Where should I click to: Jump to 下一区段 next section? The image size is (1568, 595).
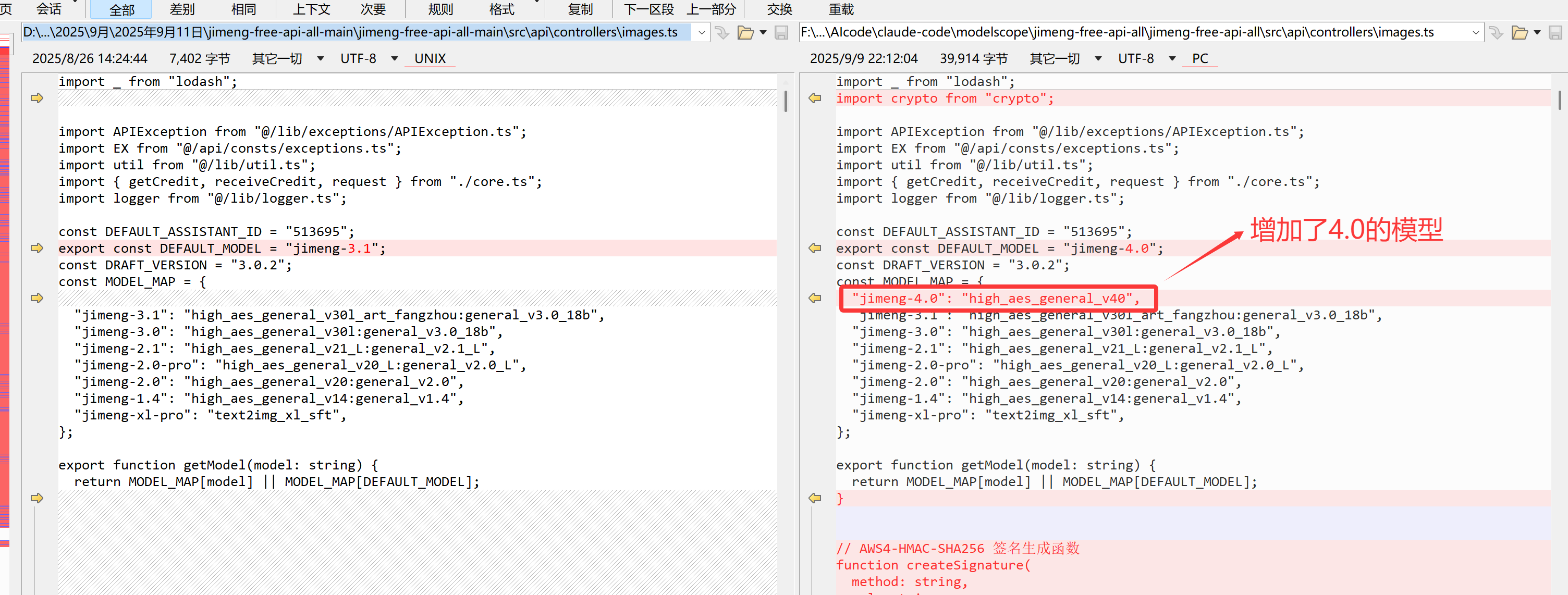pos(648,10)
